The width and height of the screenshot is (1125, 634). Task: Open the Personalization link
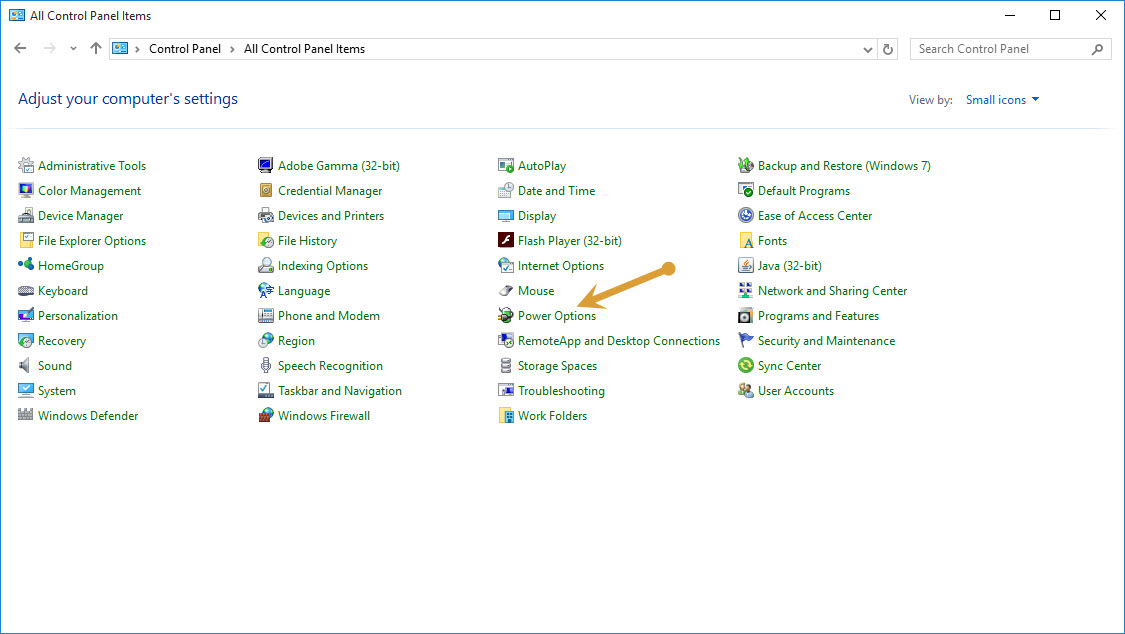pos(77,316)
